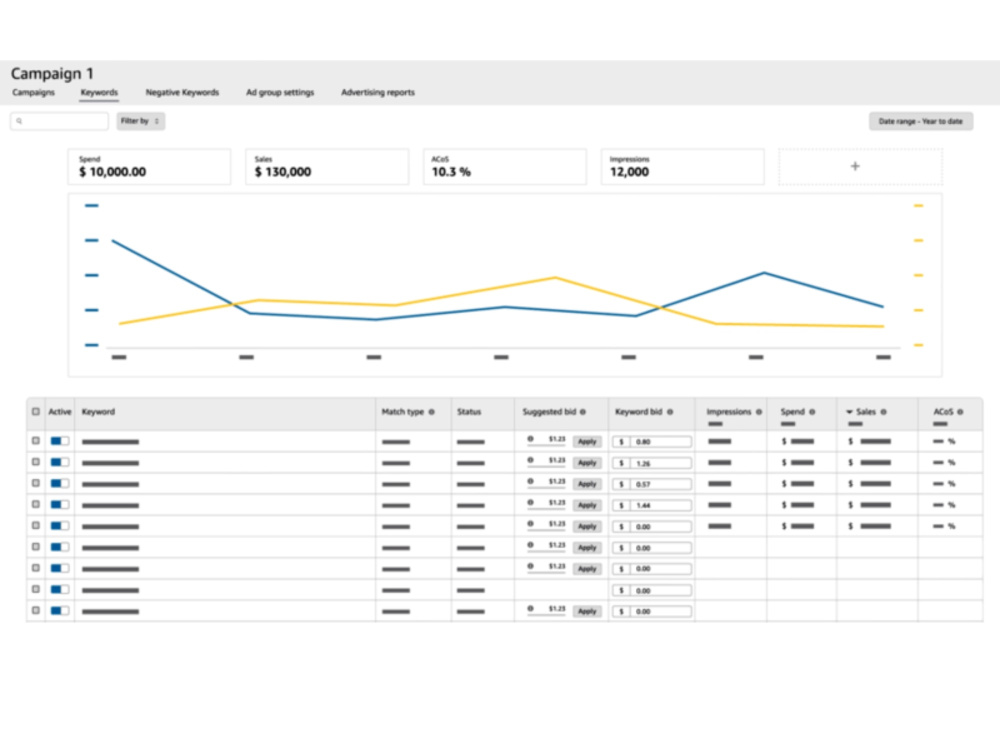Viewport: 1000px width, 750px height.
Task: Click suggested bid info icon in last row
Action: pyautogui.click(x=531, y=608)
